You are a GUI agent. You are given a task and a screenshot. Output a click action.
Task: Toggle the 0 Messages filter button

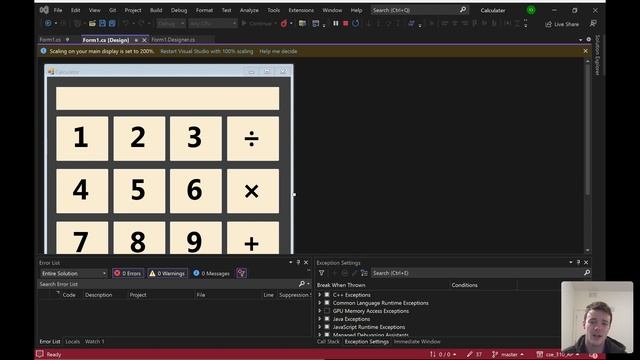(211, 273)
